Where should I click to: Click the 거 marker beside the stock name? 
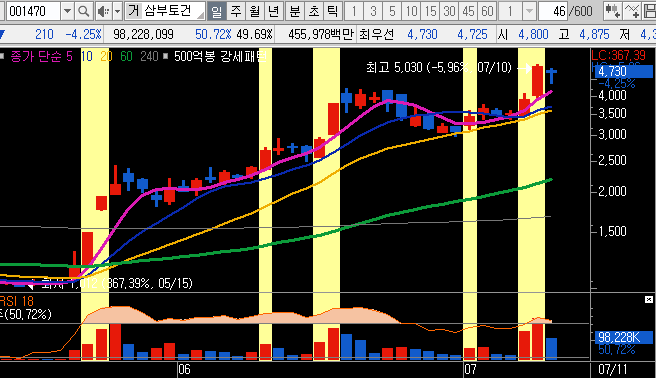[x=133, y=11]
